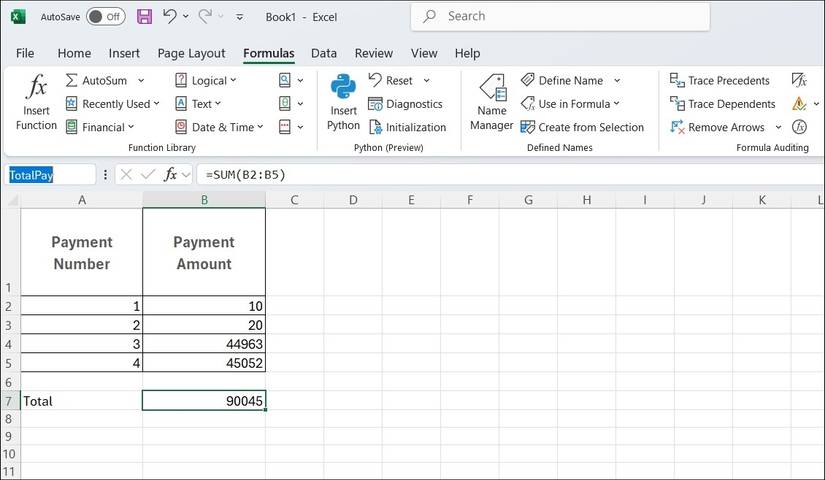Viewport: 825px width, 480px height.
Task: Click Trace Precedents icon
Action: click(677, 81)
